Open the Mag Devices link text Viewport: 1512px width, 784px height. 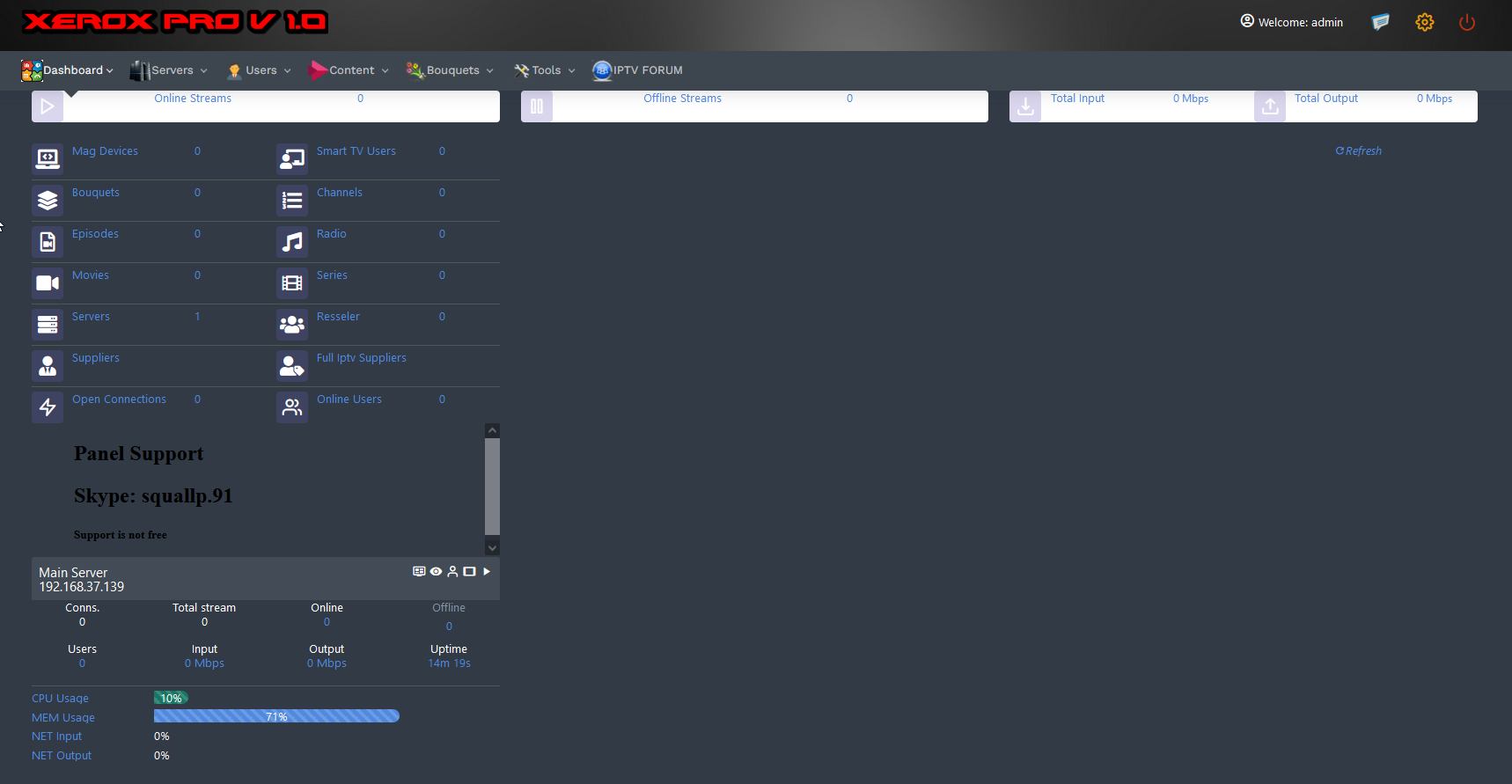(105, 151)
